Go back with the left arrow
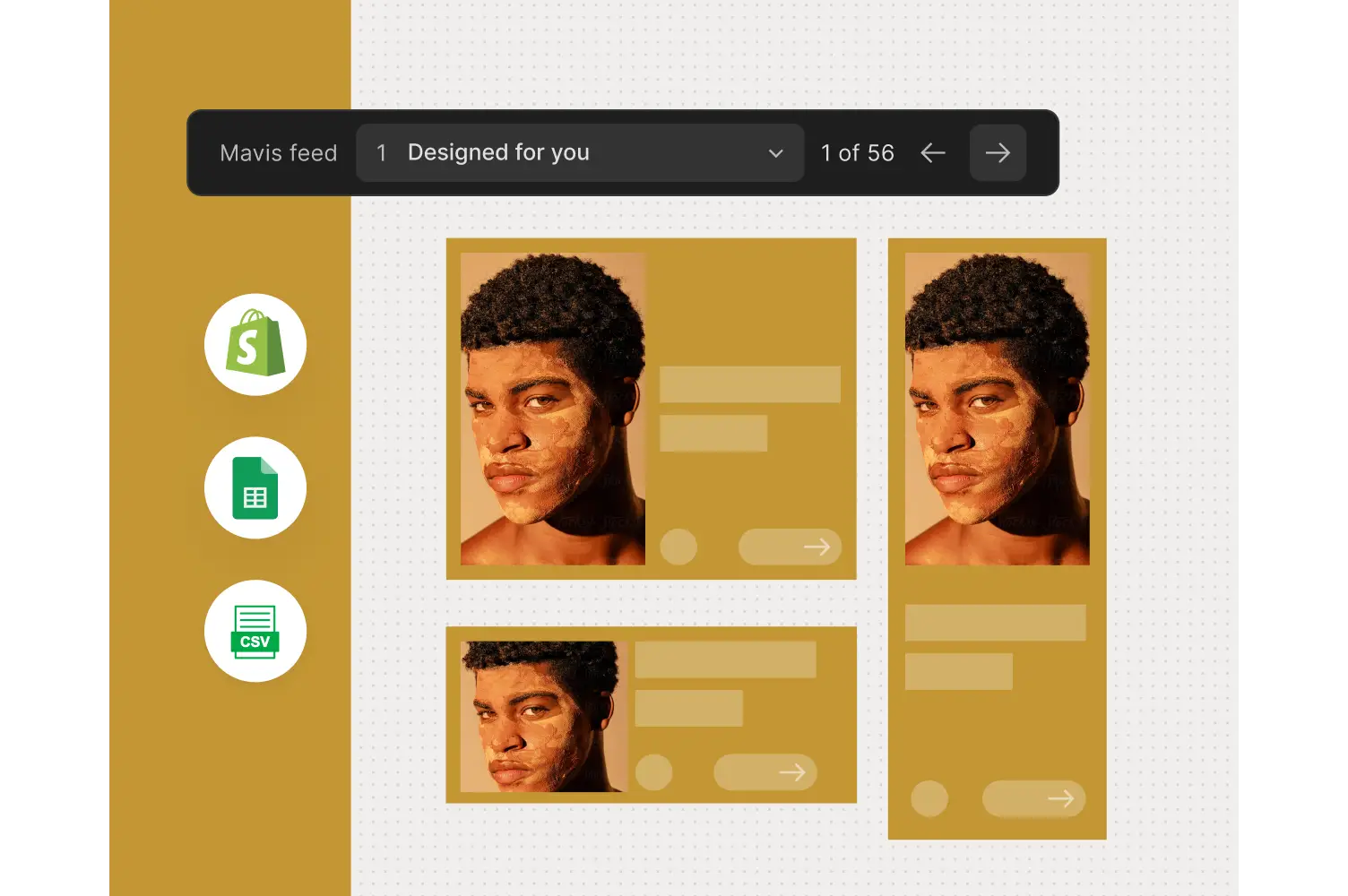This screenshot has width=1348, height=896. (933, 153)
